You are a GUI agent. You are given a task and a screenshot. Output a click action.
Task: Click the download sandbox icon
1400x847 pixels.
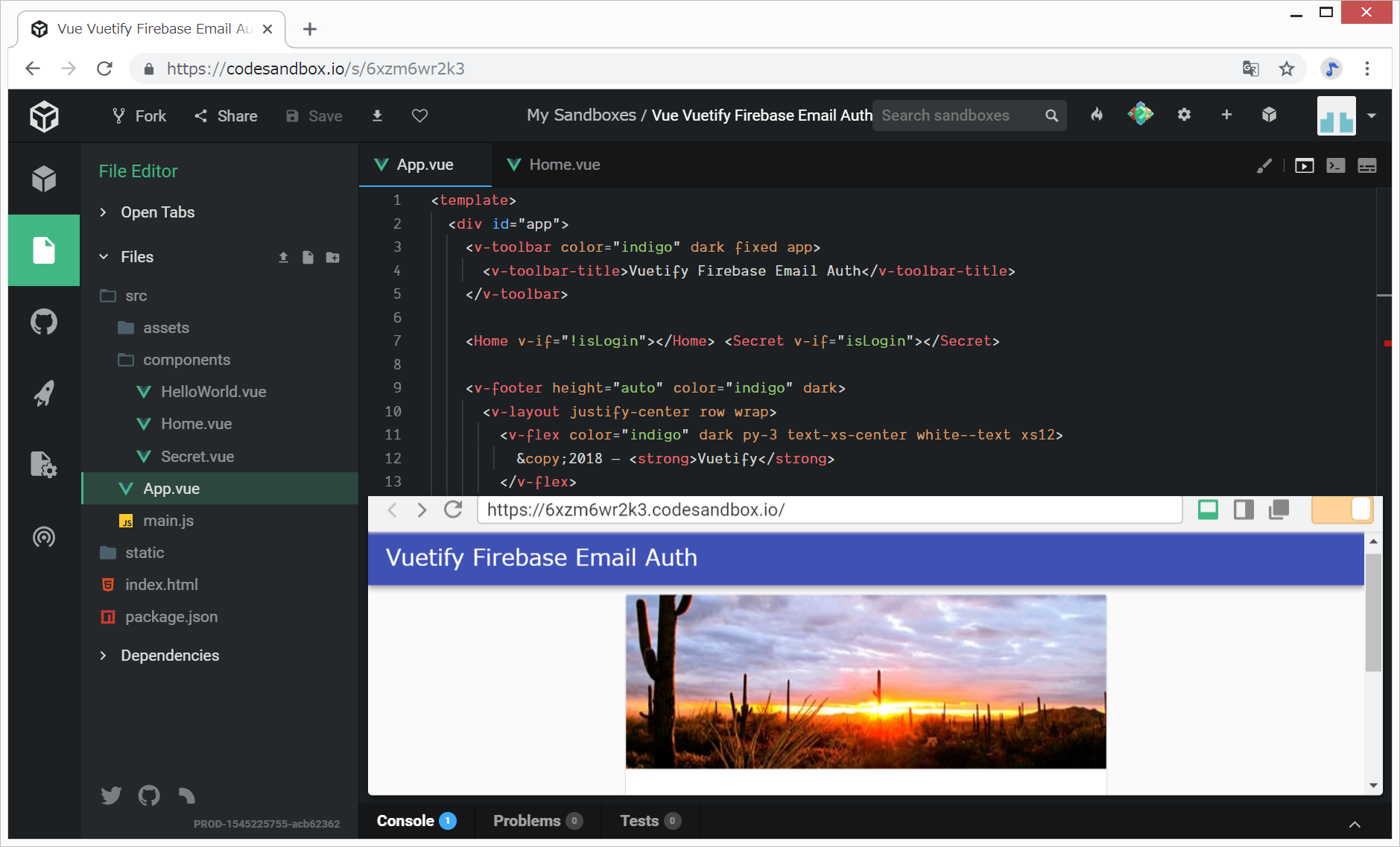377,115
